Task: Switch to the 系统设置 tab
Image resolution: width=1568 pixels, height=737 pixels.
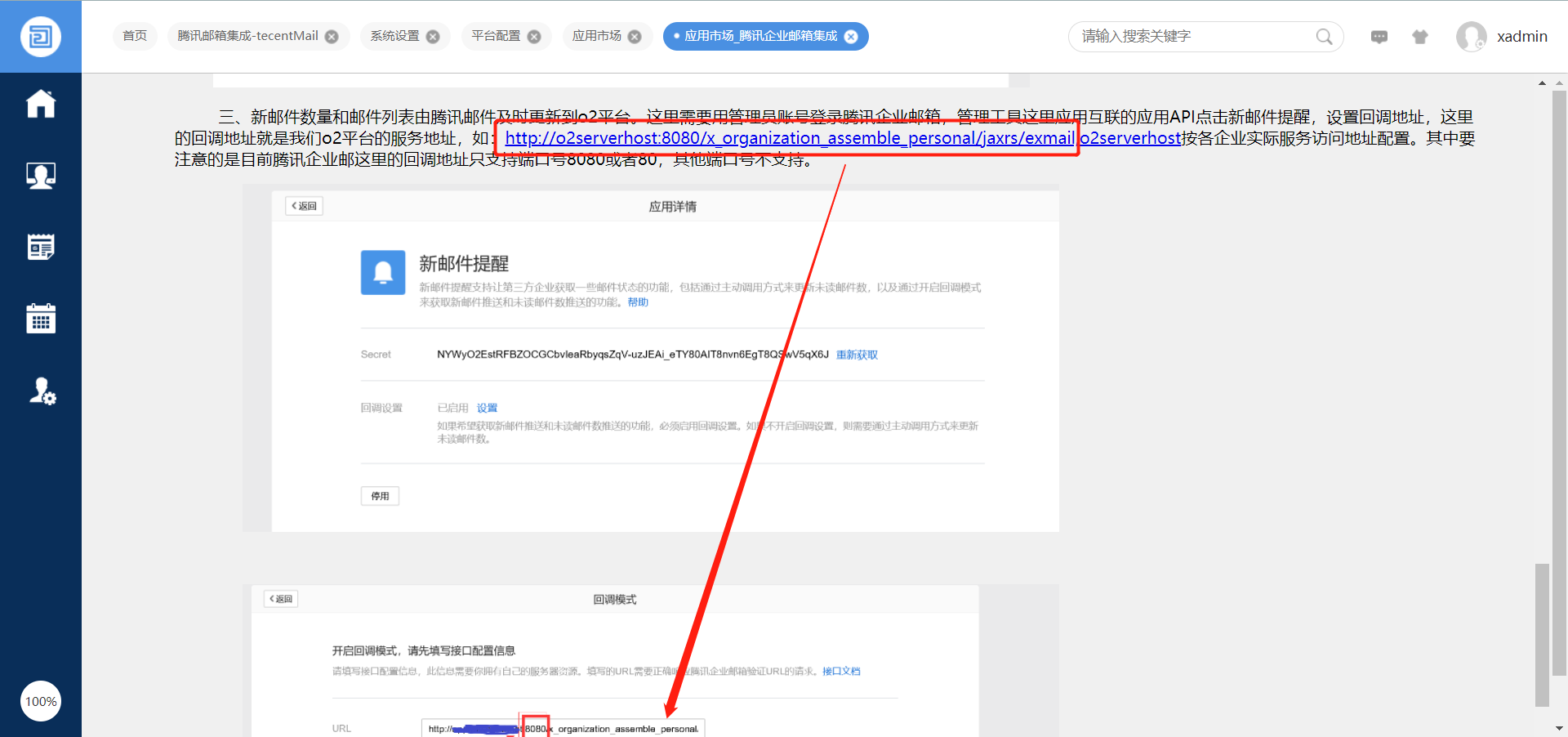Action: pyautogui.click(x=394, y=36)
